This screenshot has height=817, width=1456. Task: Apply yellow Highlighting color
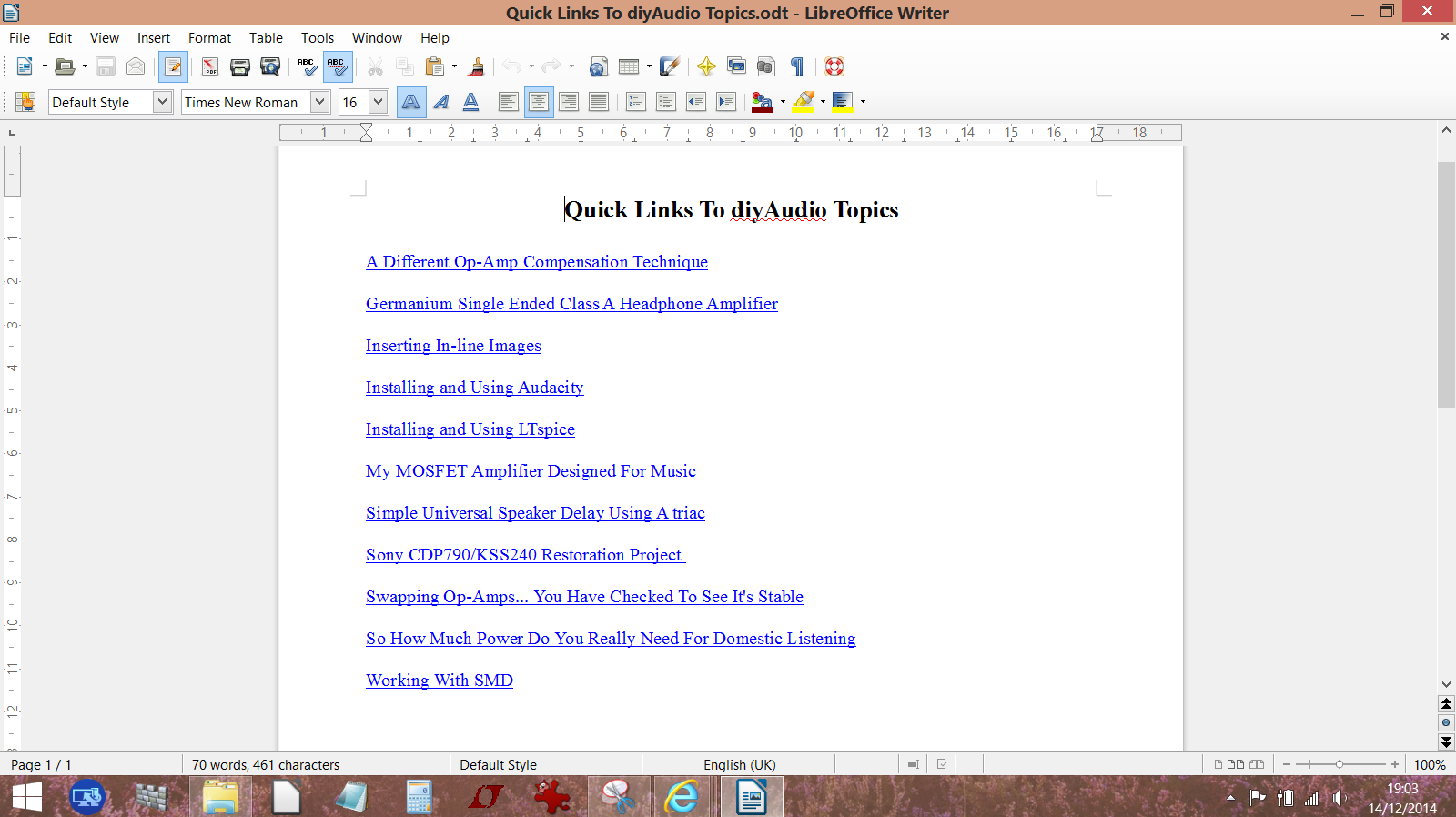point(803,102)
